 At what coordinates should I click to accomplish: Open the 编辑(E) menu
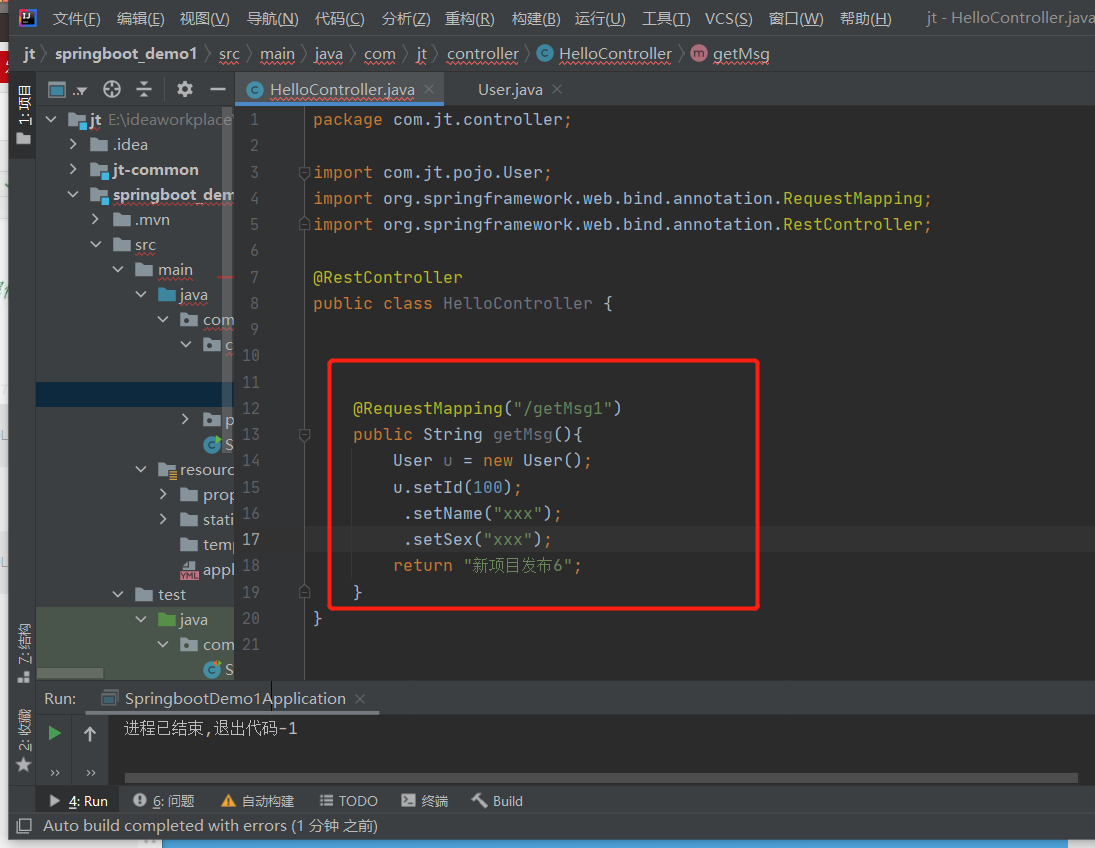tap(140, 19)
